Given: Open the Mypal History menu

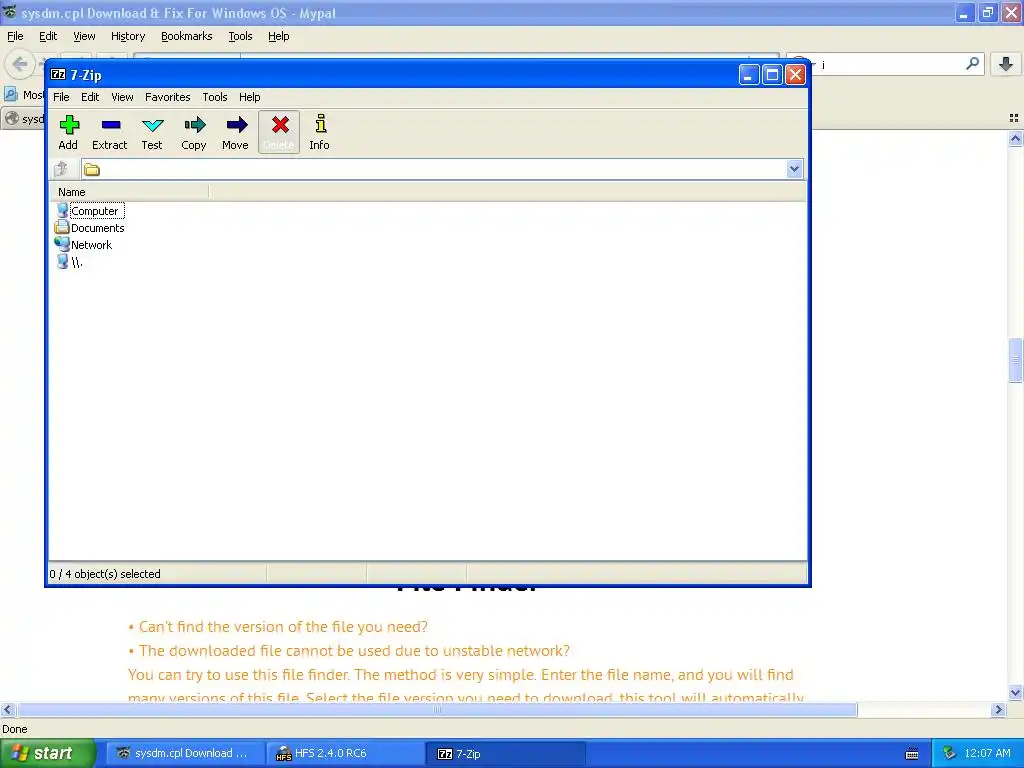Looking at the screenshot, I should click(128, 36).
